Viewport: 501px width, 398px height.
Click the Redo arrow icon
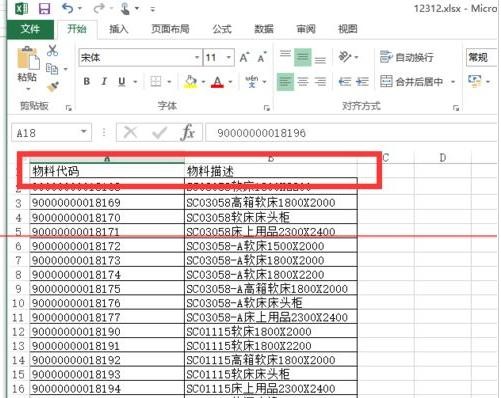(99, 8)
